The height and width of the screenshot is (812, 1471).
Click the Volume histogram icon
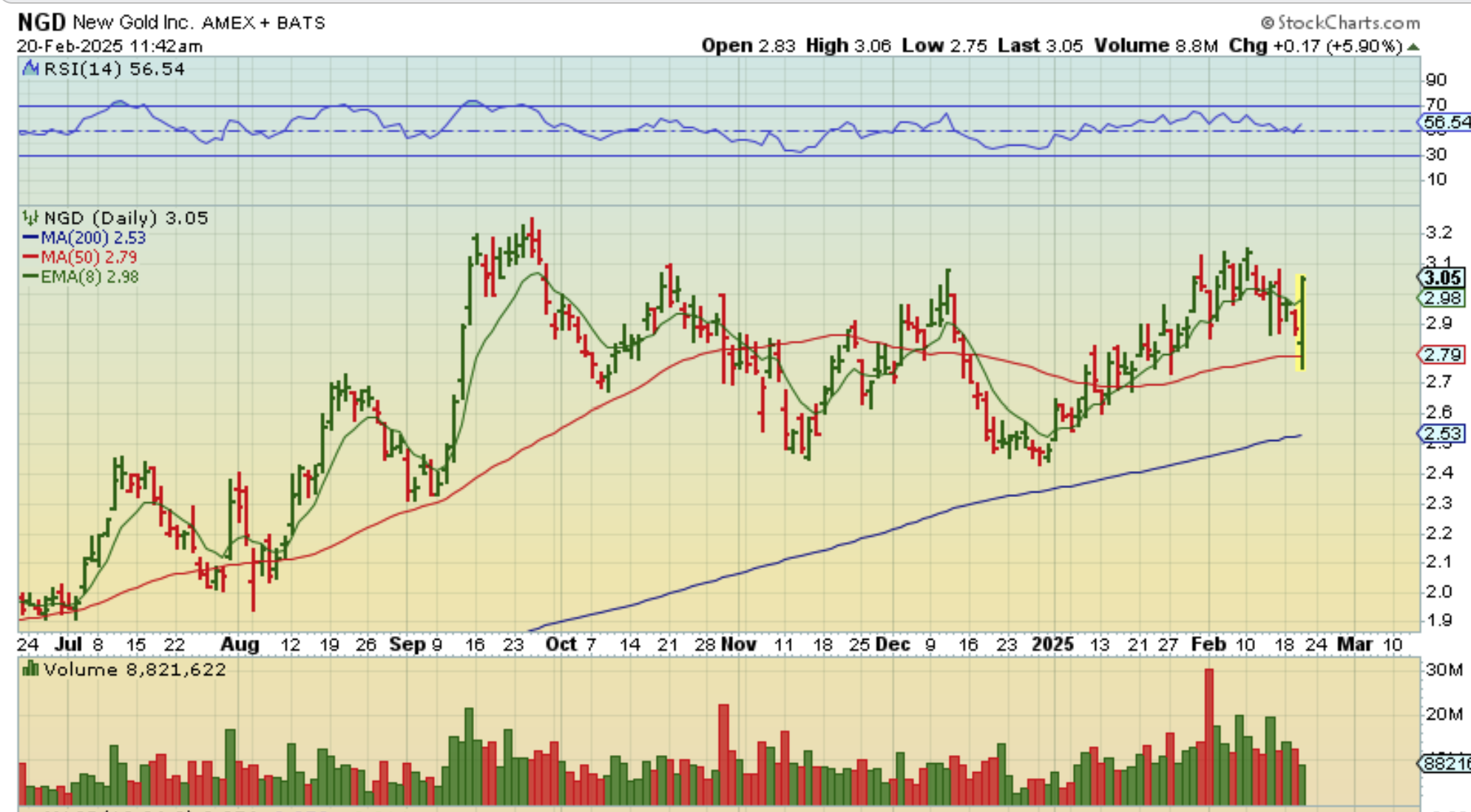pos(30,670)
